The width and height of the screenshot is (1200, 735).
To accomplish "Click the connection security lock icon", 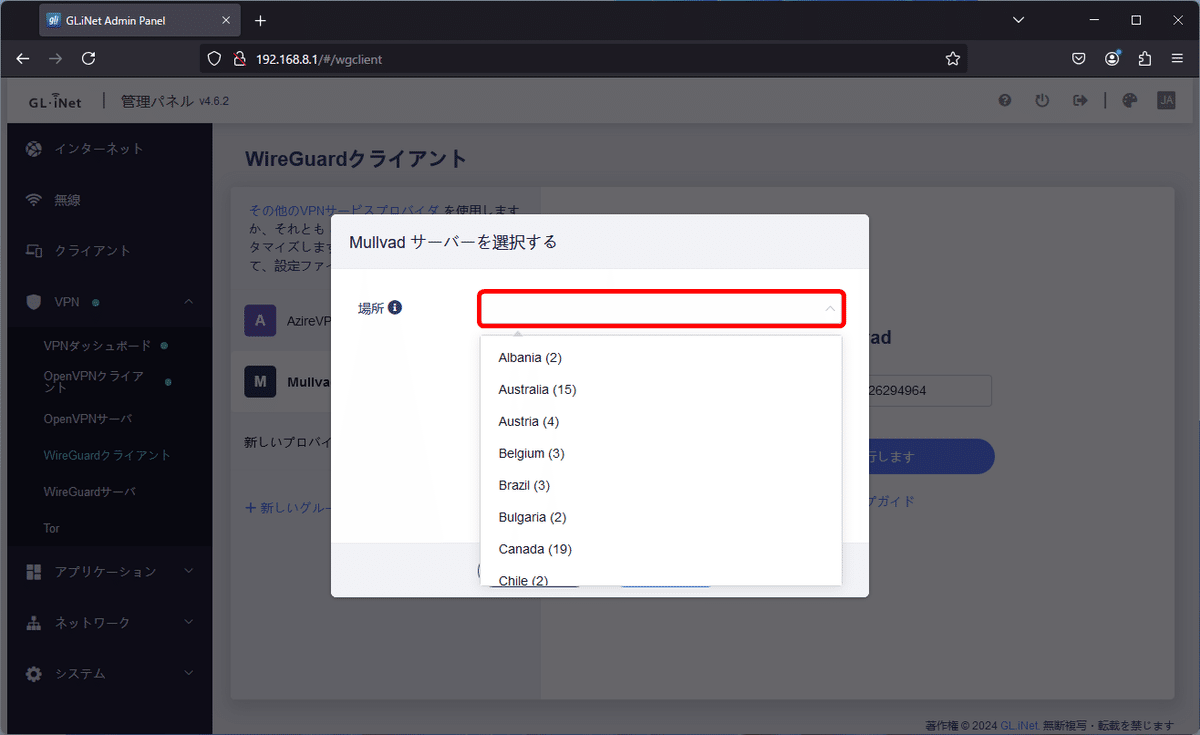I will pos(239,59).
